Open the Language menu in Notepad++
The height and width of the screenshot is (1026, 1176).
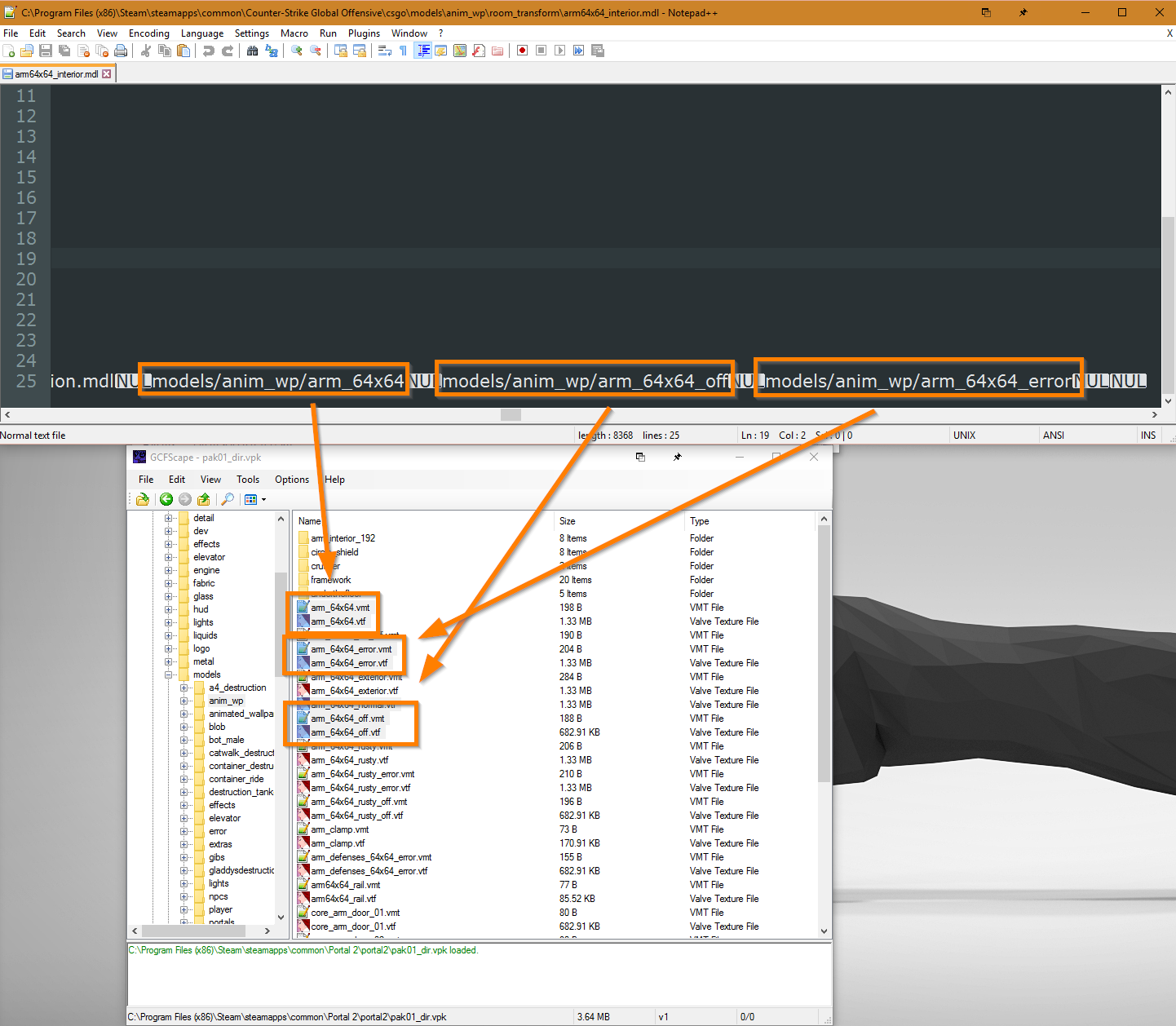202,33
